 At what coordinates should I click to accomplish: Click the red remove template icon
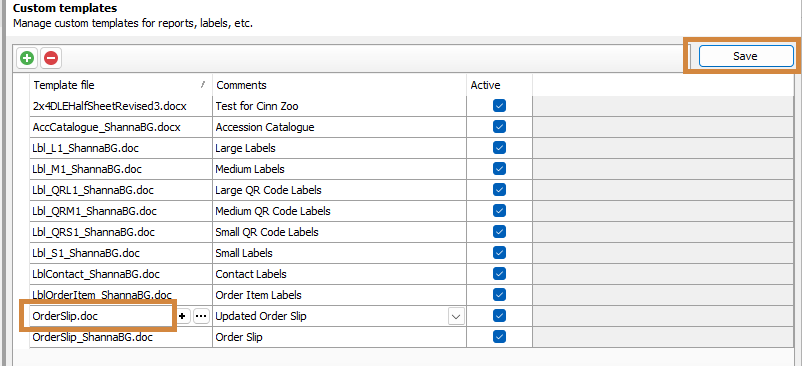click(x=51, y=58)
